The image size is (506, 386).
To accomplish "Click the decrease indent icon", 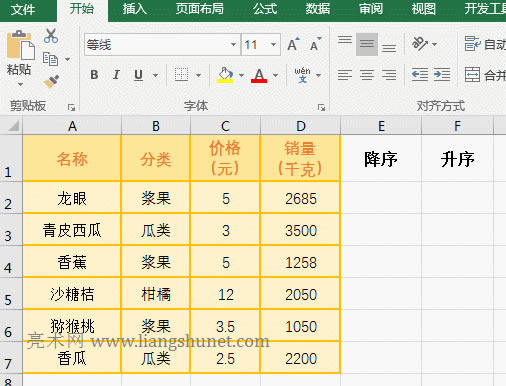I will pos(420,75).
